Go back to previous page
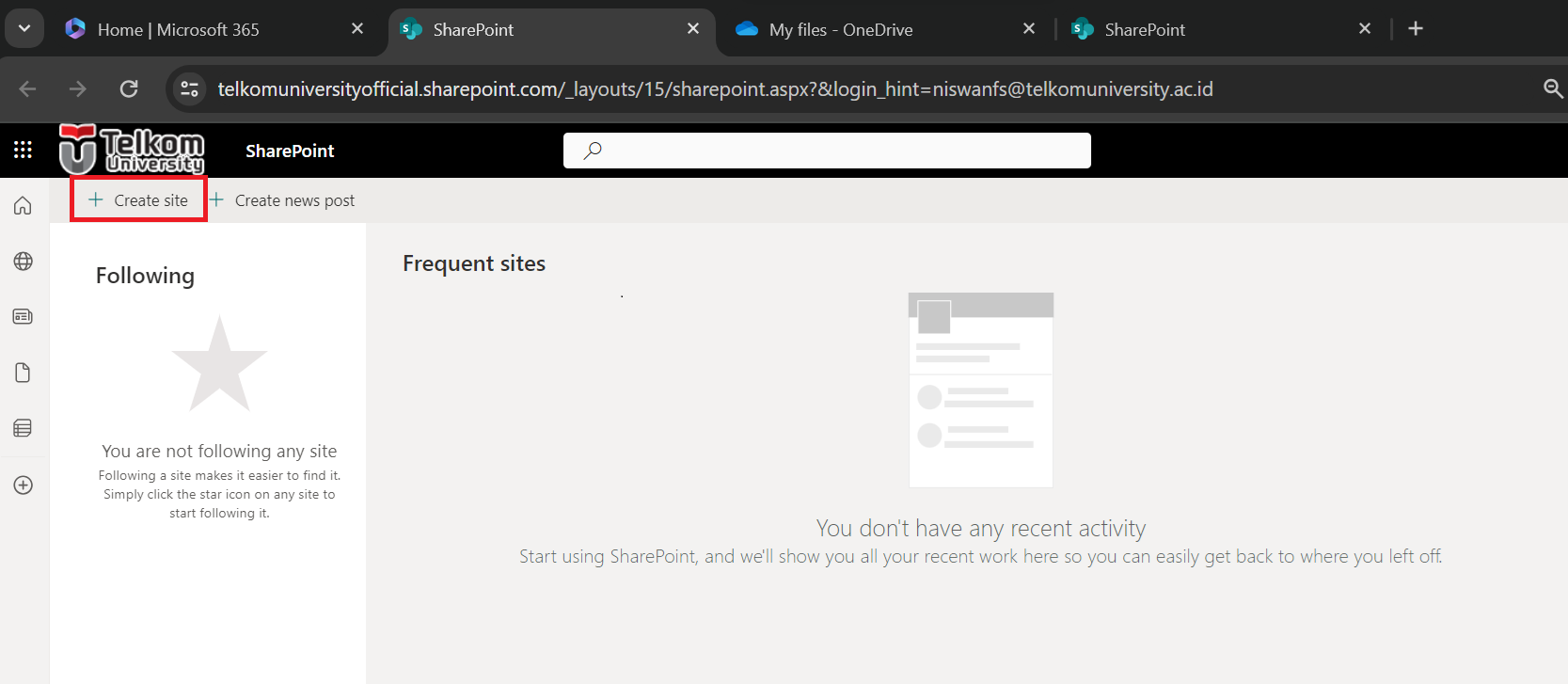The height and width of the screenshot is (684, 1568). click(28, 88)
